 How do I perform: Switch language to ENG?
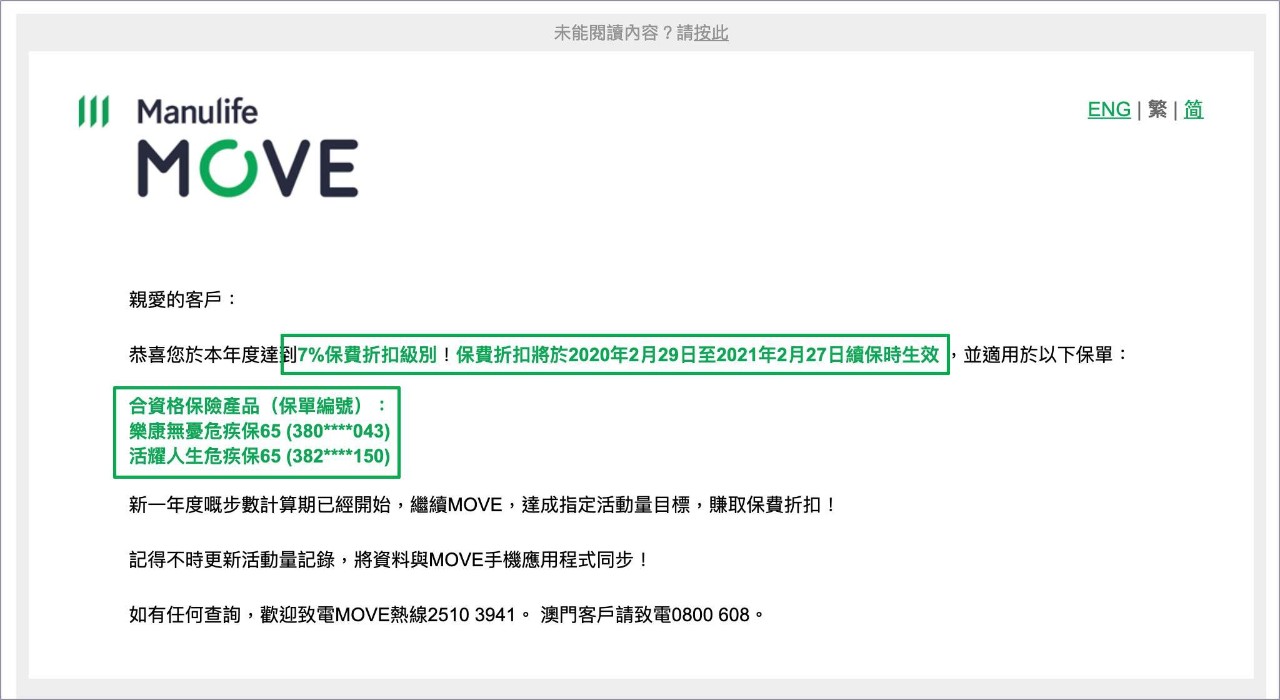pyautogui.click(x=1109, y=110)
